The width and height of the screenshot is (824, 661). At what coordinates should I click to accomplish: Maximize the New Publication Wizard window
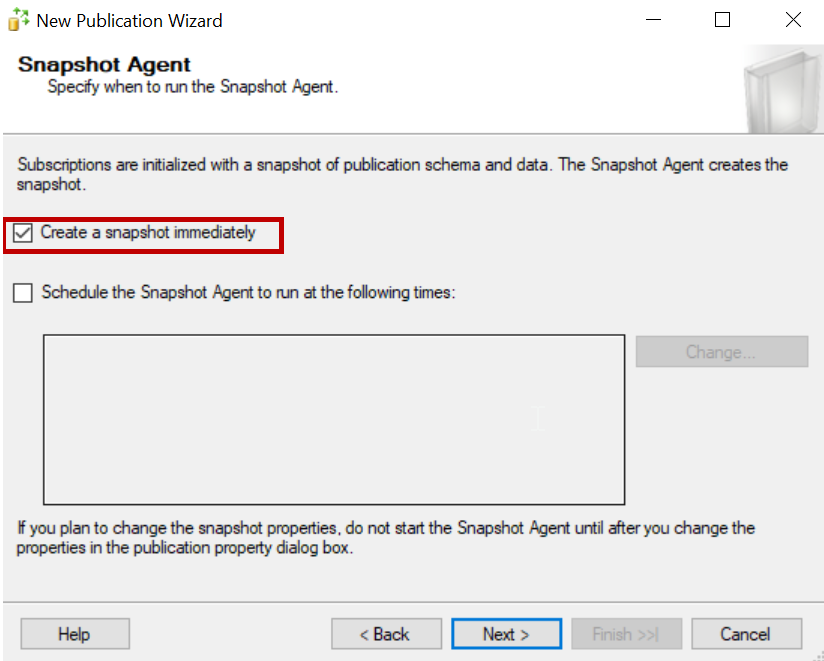point(722,20)
